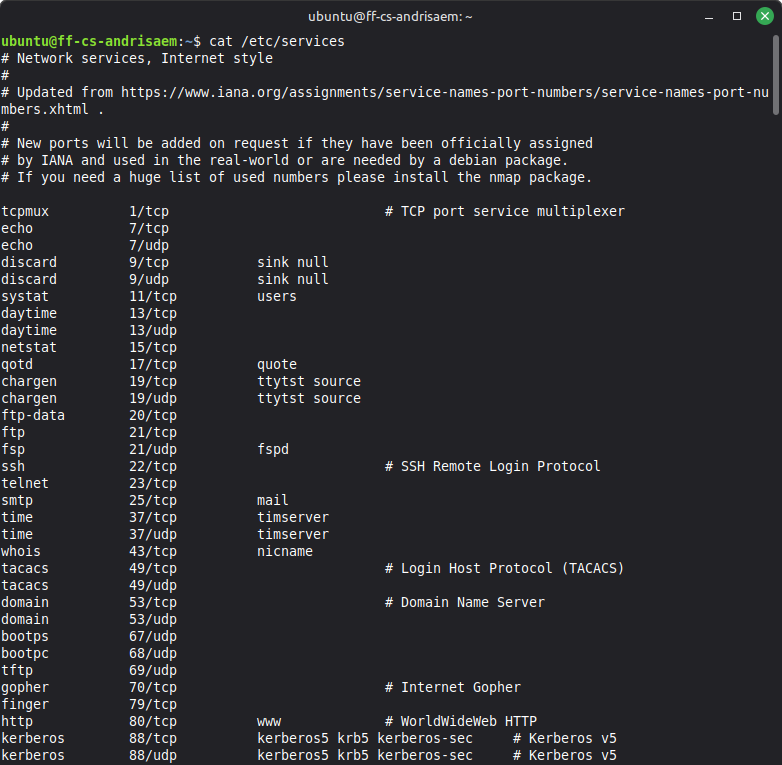Click 'qotd' service name
Image resolution: width=782 pixels, height=765 pixels.
pos(17,365)
